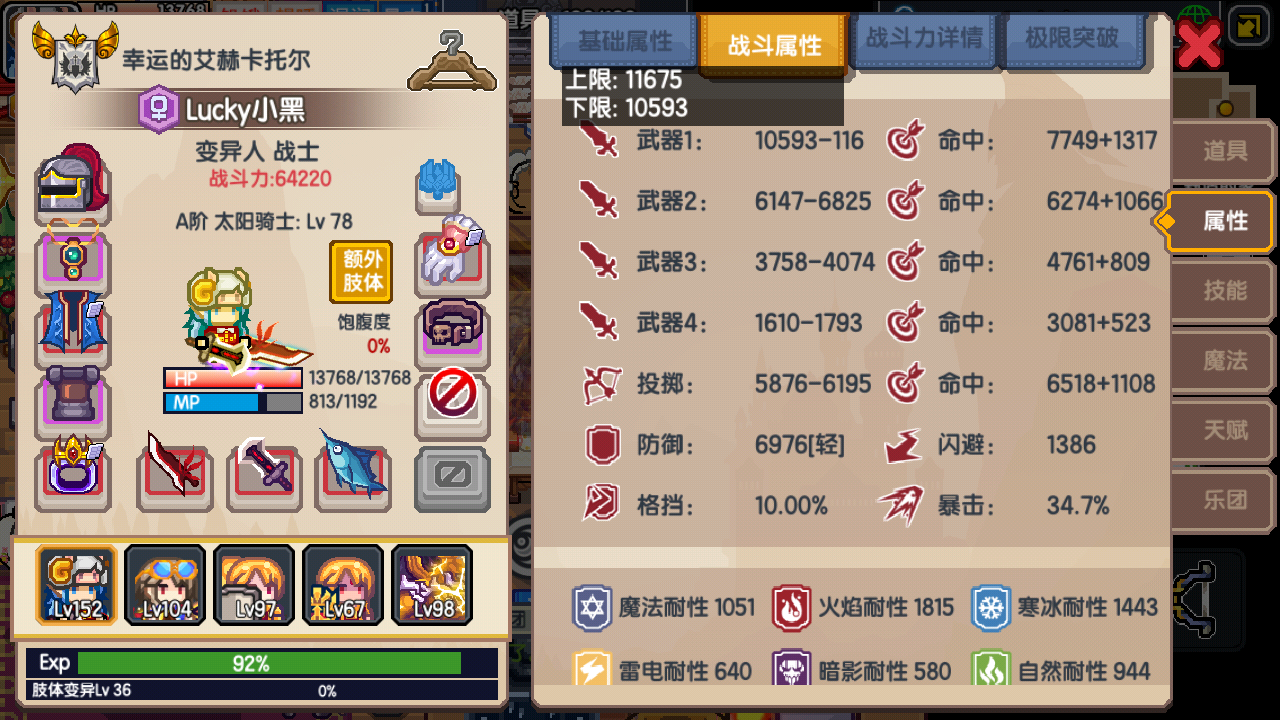The height and width of the screenshot is (720, 1280).
Task: Click the forbidden red circle slot
Action: coord(452,401)
